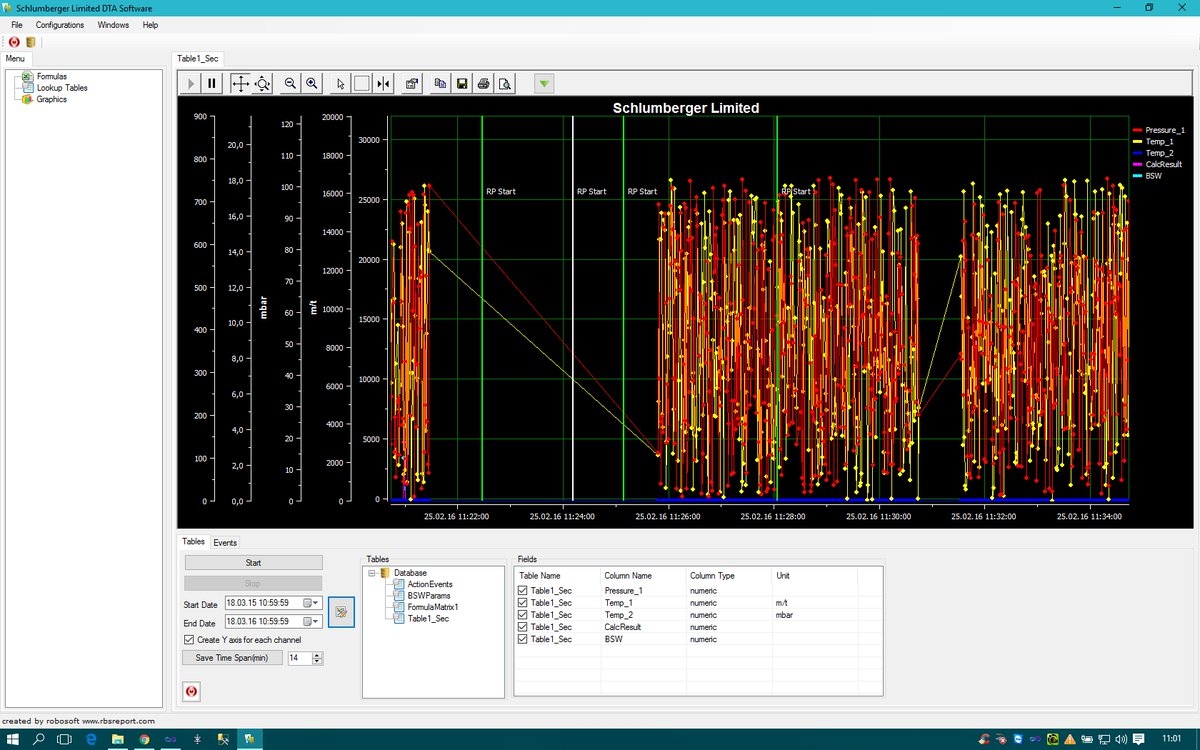
Task: Click the print chart icon
Action: (x=484, y=84)
